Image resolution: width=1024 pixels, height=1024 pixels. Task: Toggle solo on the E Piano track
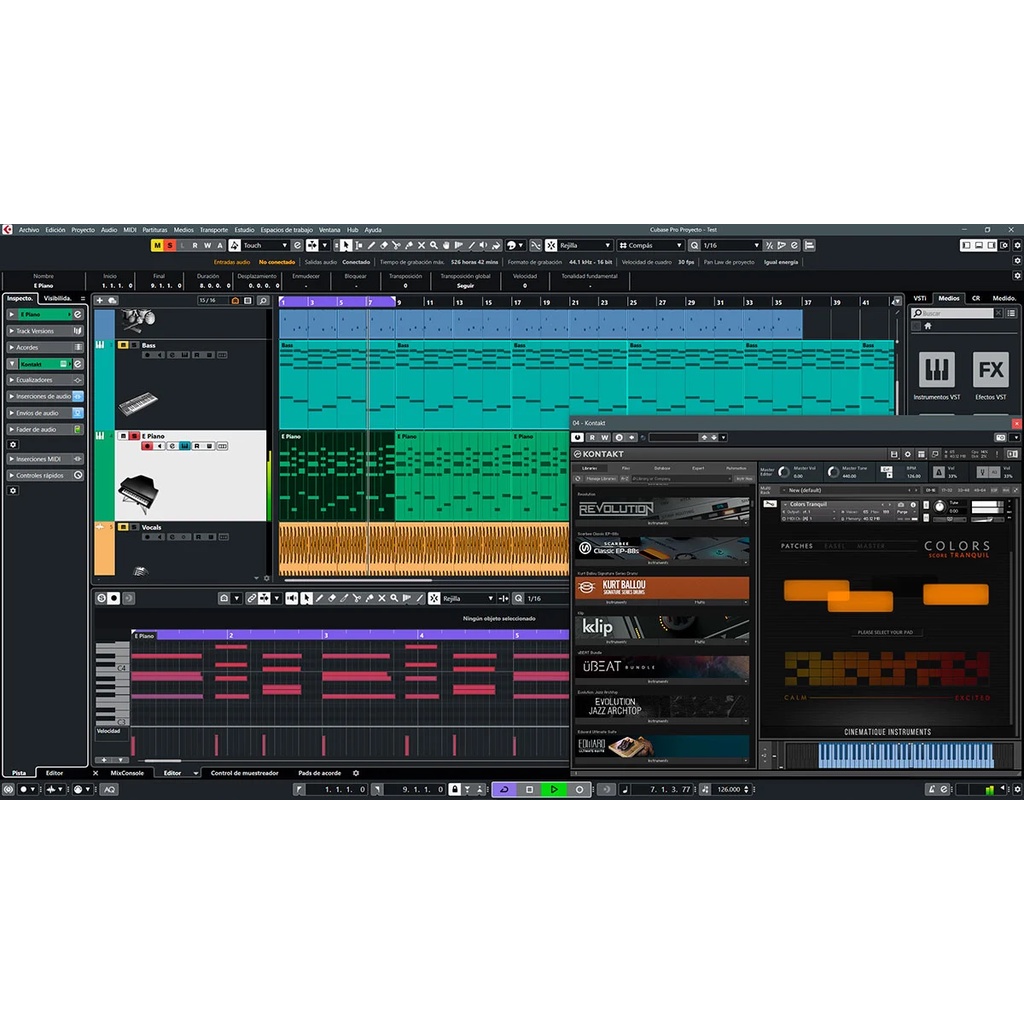[133, 436]
